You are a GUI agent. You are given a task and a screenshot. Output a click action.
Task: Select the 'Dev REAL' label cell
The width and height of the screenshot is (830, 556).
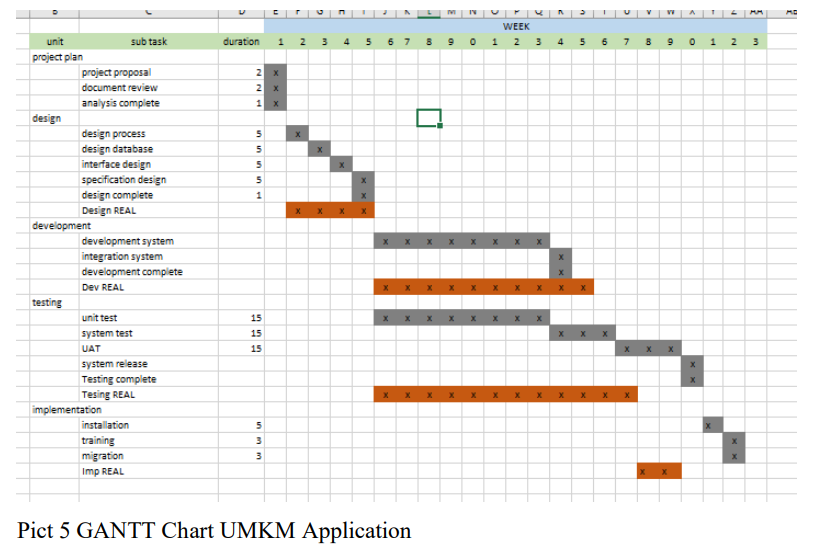149,287
